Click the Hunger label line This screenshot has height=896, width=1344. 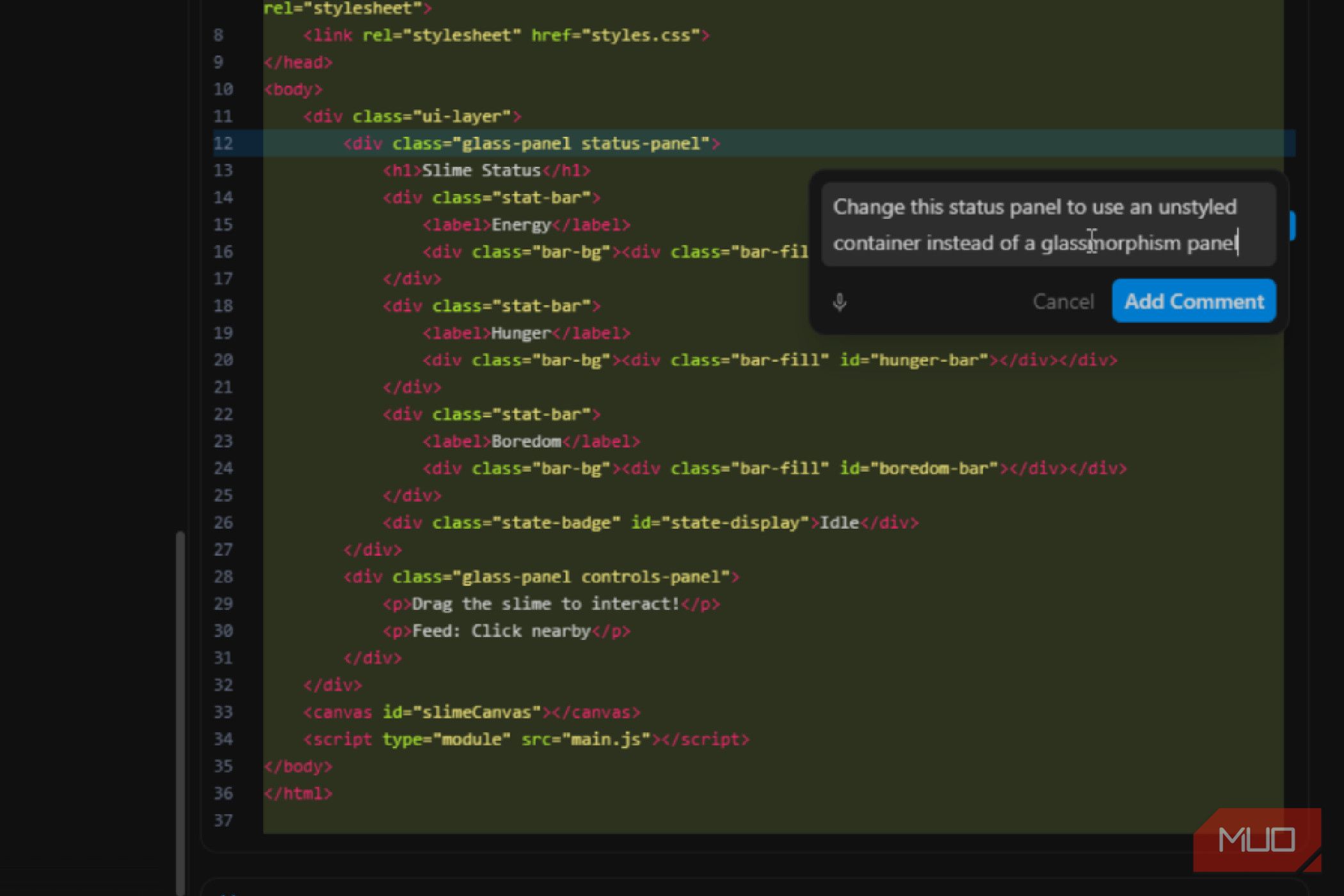point(527,333)
